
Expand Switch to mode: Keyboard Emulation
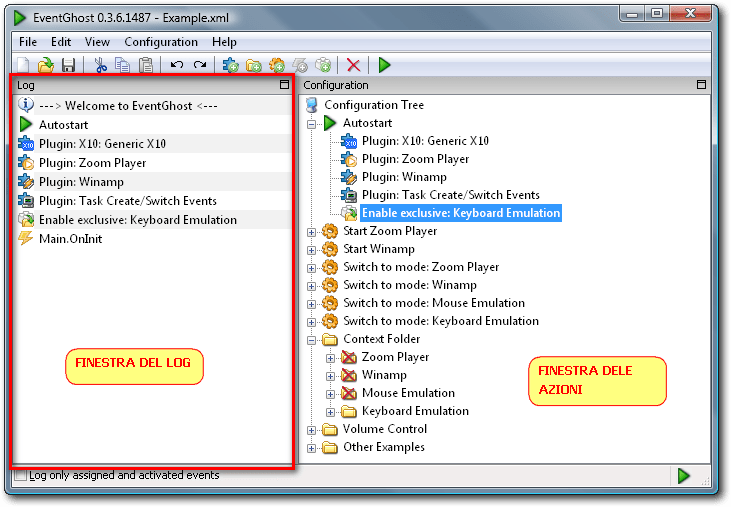click(311, 322)
